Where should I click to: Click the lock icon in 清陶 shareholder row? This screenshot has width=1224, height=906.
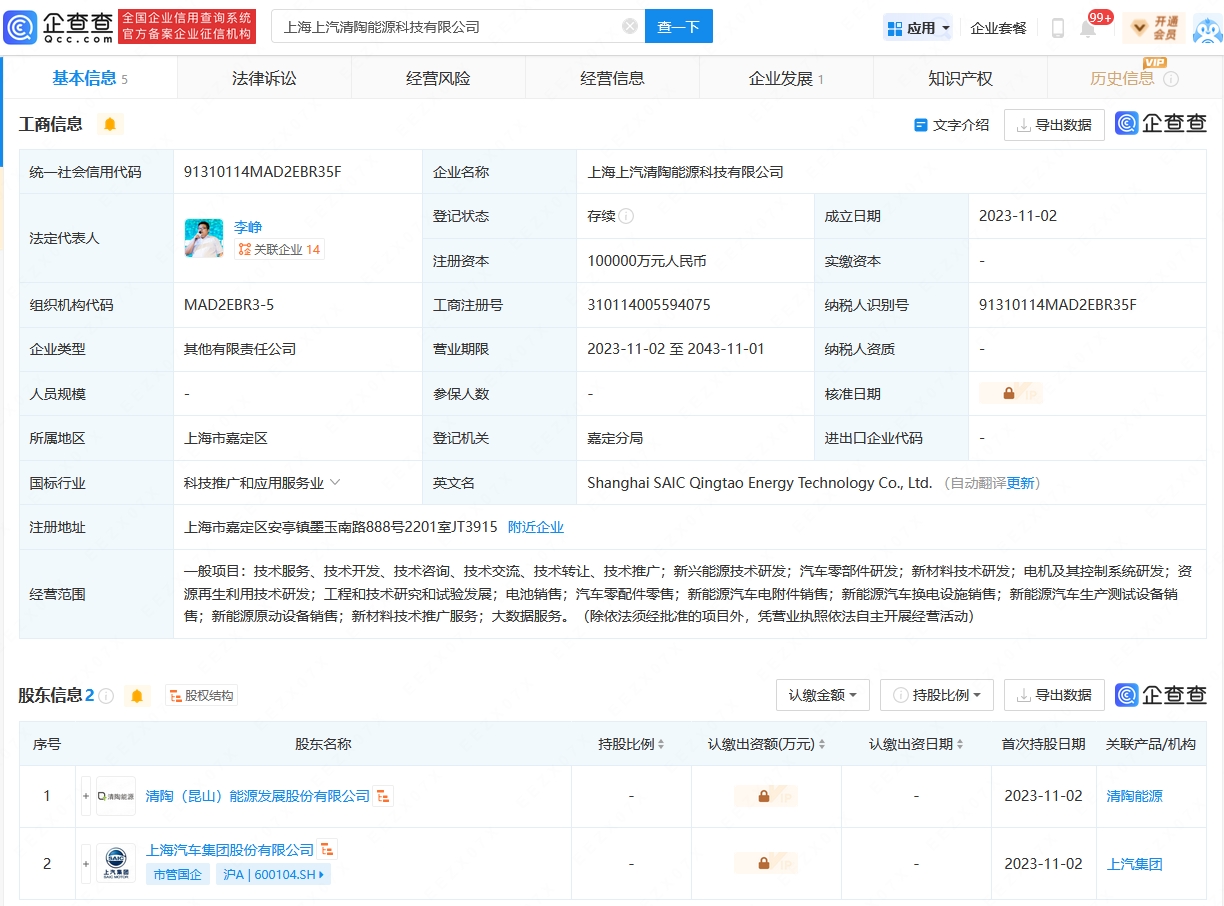click(765, 797)
